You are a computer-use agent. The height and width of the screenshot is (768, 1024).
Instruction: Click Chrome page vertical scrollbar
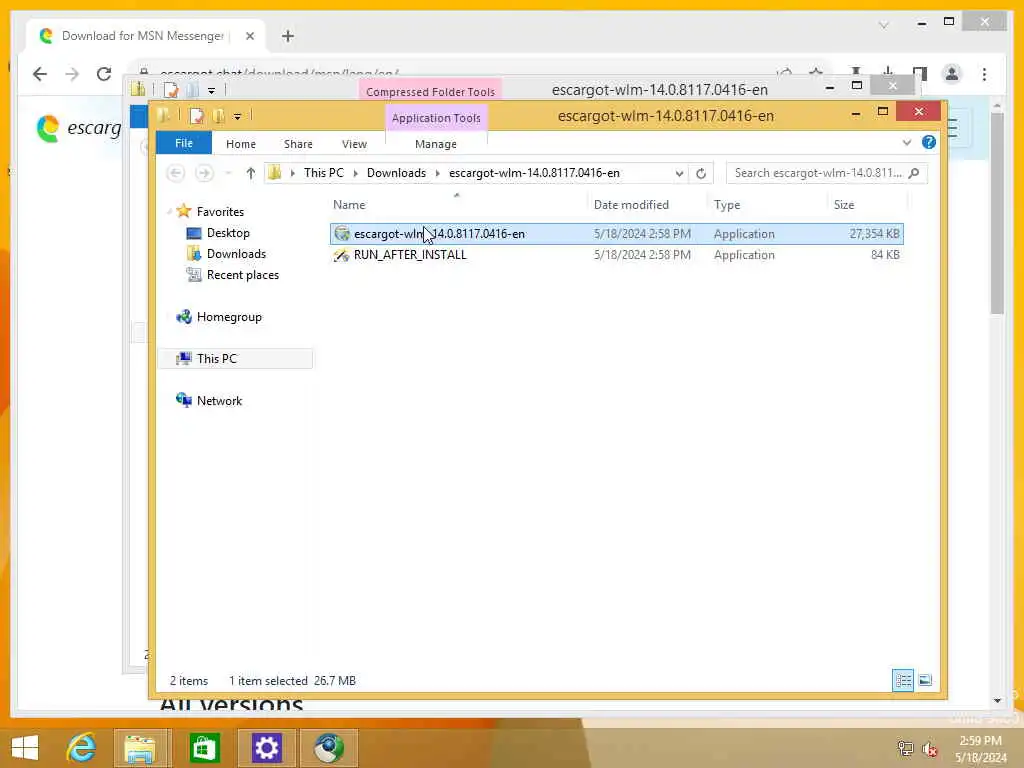(997, 213)
